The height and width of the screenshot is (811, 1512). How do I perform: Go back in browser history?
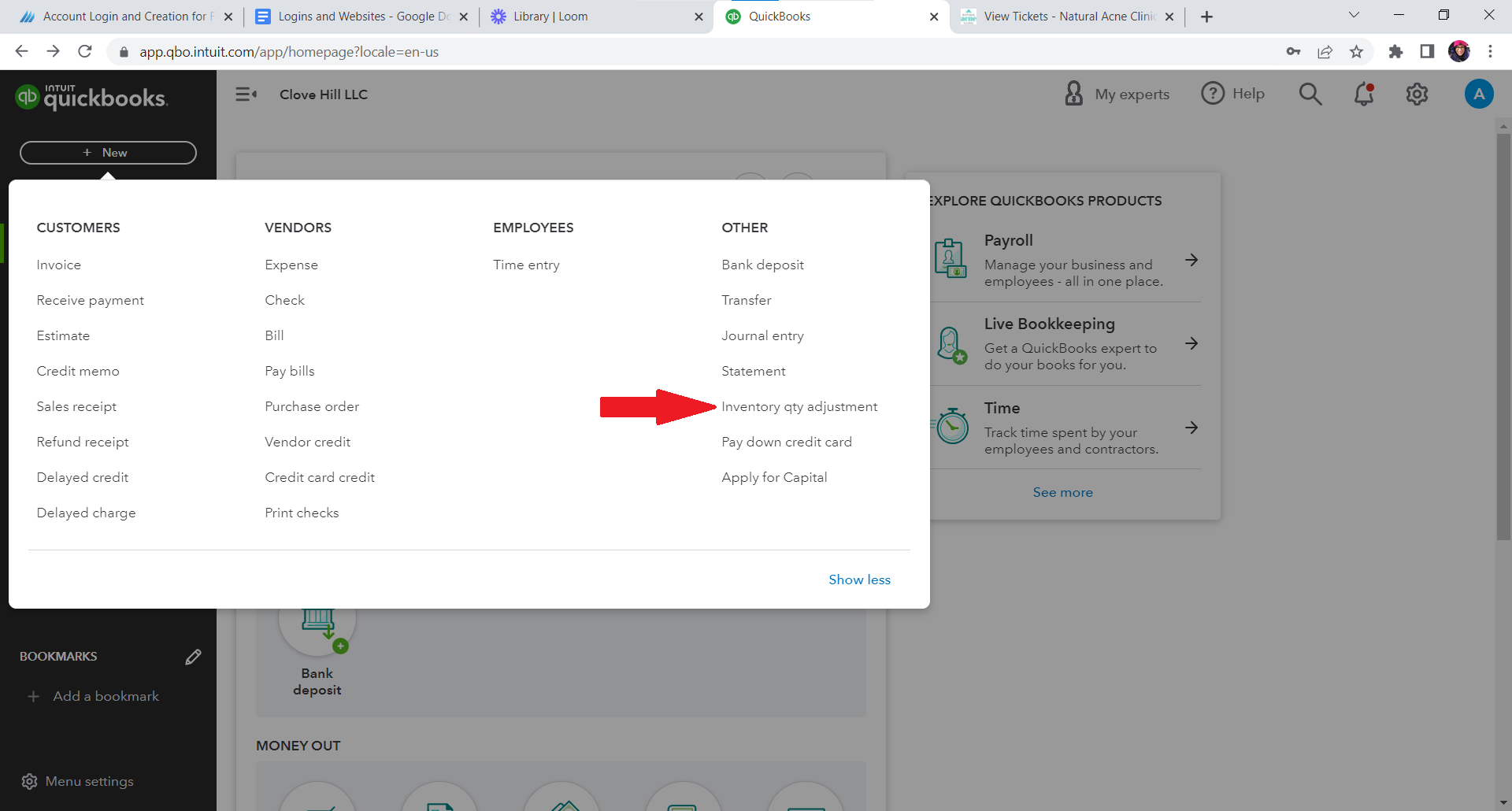(21, 52)
